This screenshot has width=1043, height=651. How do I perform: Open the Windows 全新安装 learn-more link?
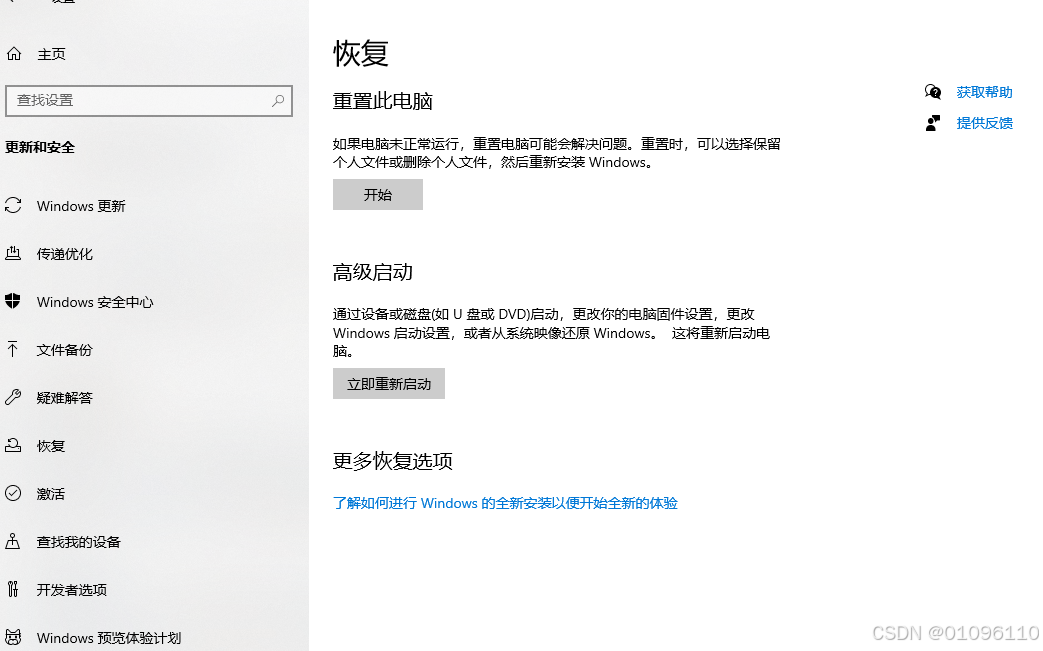coord(505,503)
